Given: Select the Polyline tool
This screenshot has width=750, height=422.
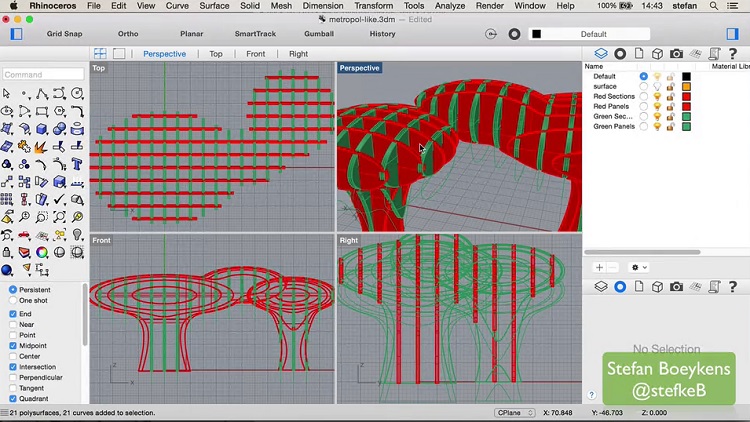Looking at the screenshot, I should pos(42,93).
